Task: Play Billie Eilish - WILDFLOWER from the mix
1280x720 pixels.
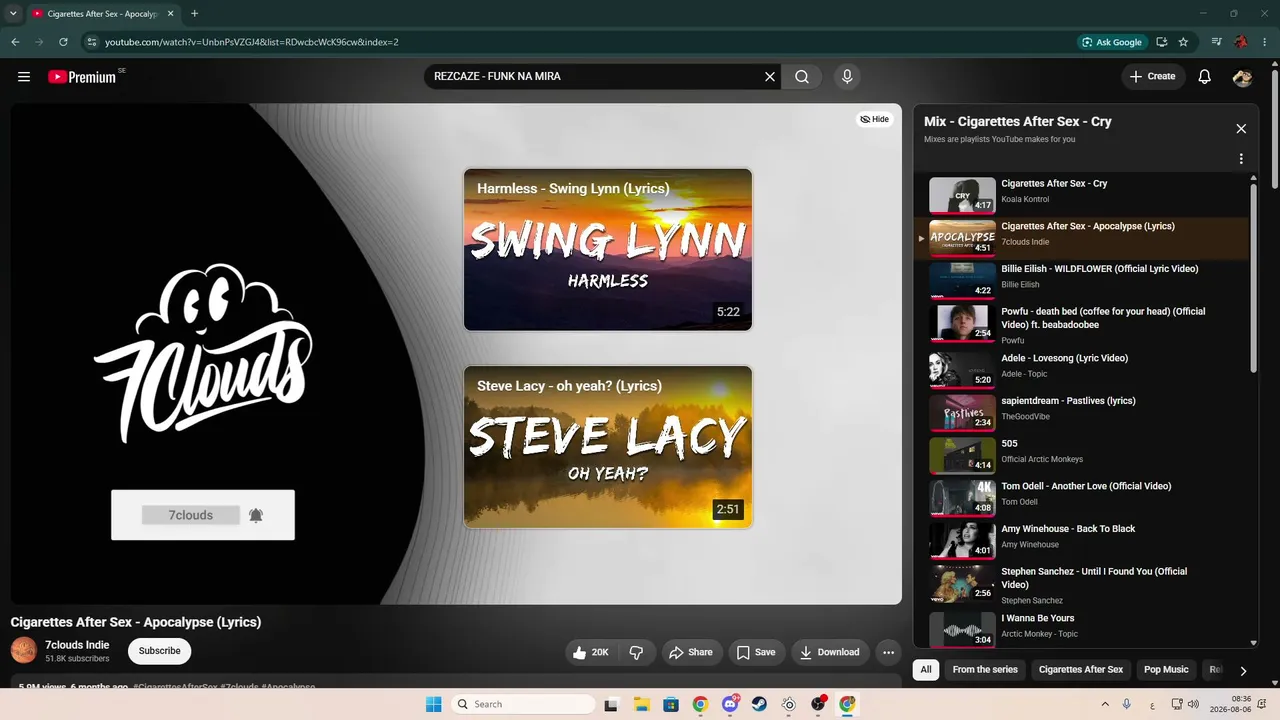Action: pos(1083,280)
